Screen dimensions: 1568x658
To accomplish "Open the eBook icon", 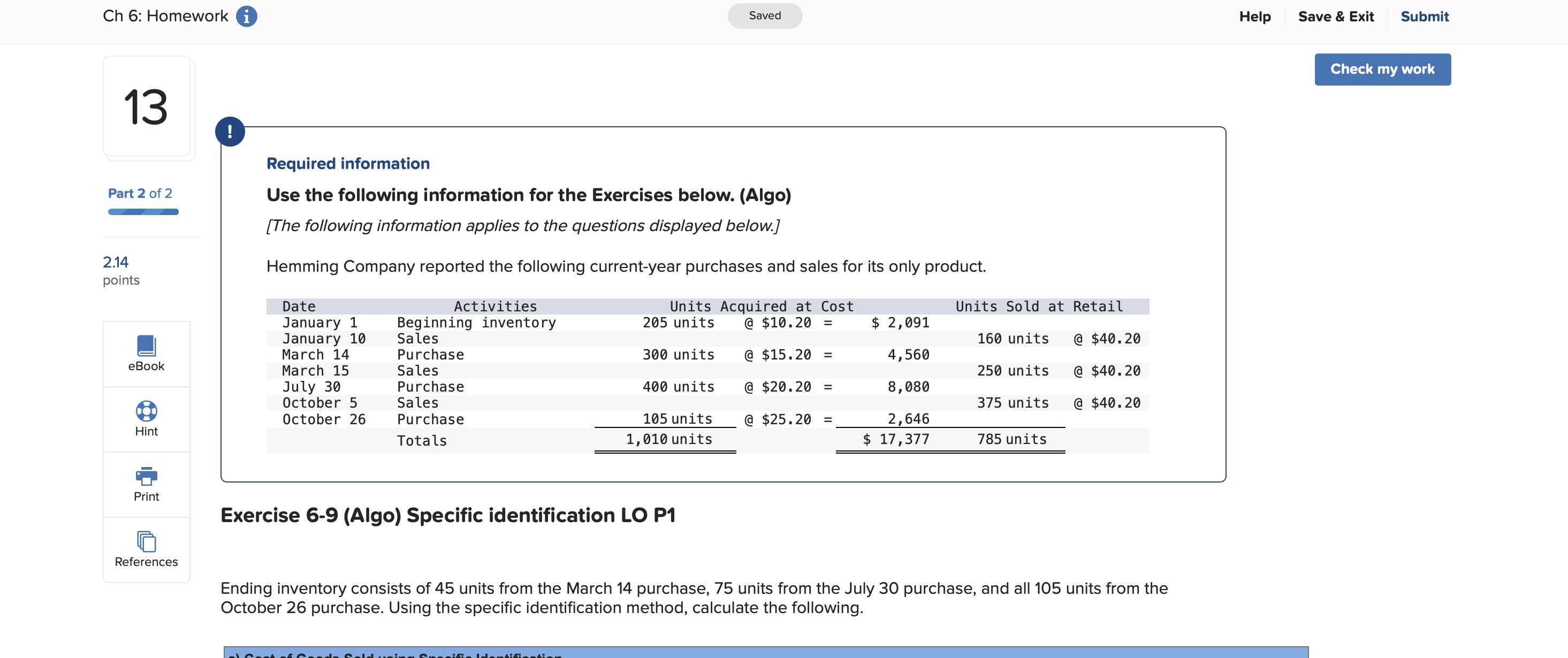I will coord(146,345).
